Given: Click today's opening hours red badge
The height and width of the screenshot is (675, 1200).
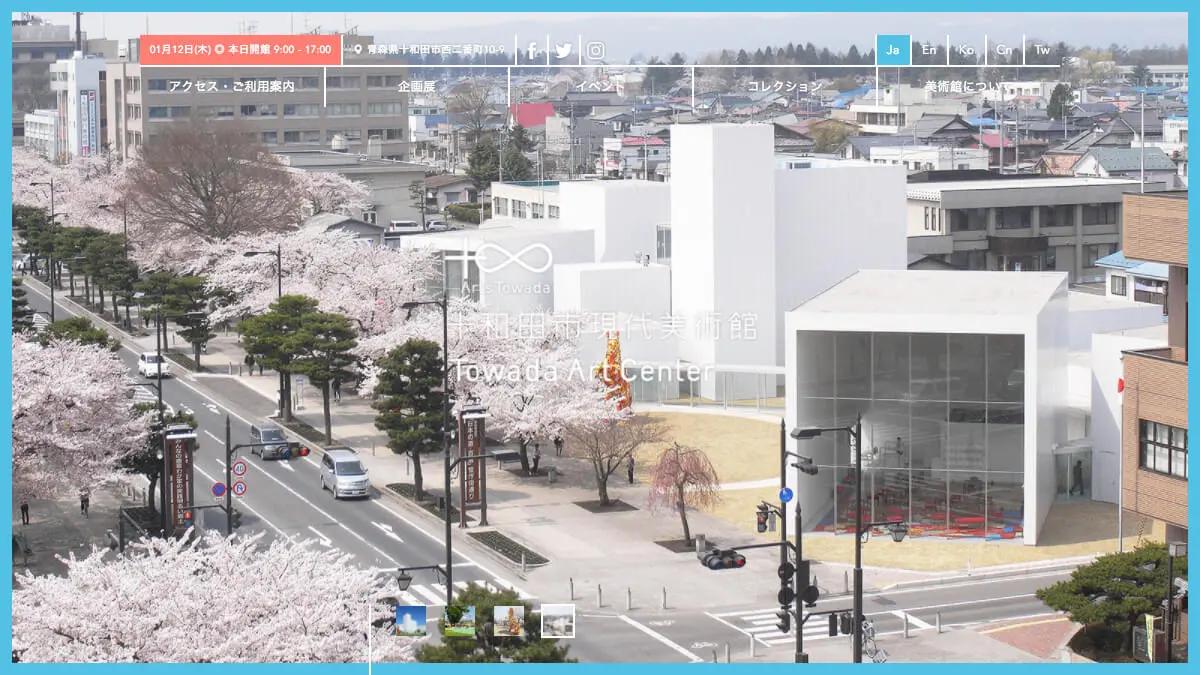Looking at the screenshot, I should tap(240, 50).
